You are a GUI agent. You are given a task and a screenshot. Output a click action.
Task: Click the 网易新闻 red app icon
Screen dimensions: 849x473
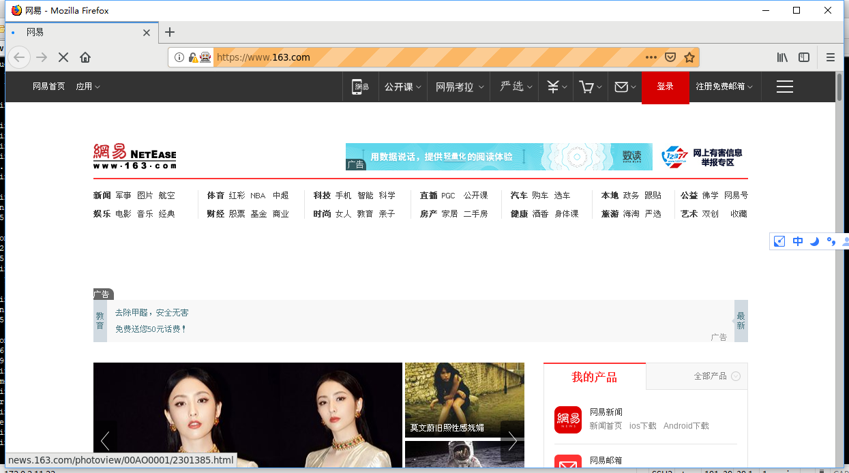tap(567, 419)
